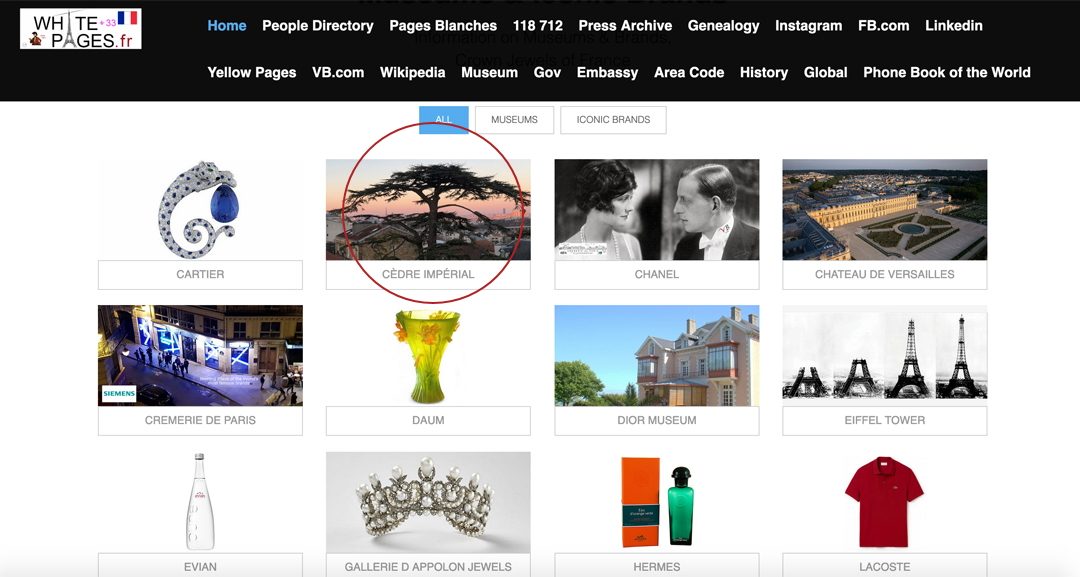Screen dimensions: 1080x577
Task: Open VB.com in navigation
Action: [x=338, y=72]
